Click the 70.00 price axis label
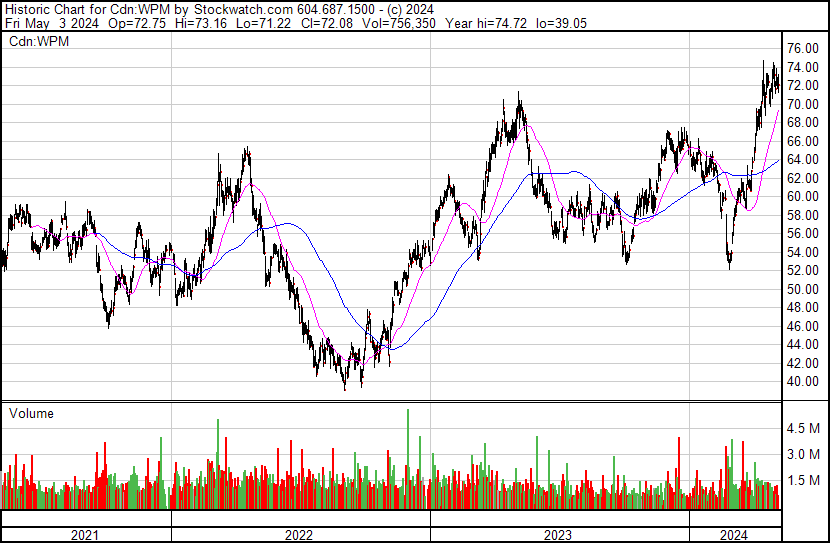The width and height of the screenshot is (830, 543). tap(803, 104)
